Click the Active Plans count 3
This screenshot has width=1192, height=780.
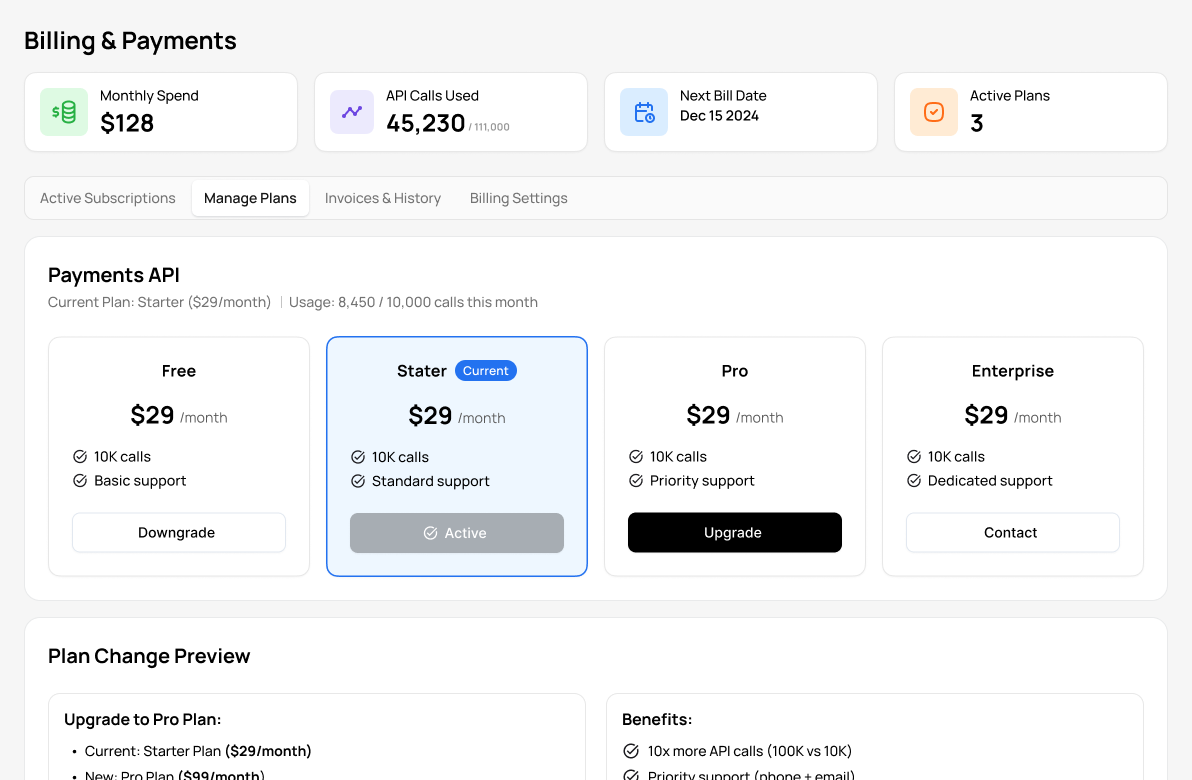tap(977, 123)
